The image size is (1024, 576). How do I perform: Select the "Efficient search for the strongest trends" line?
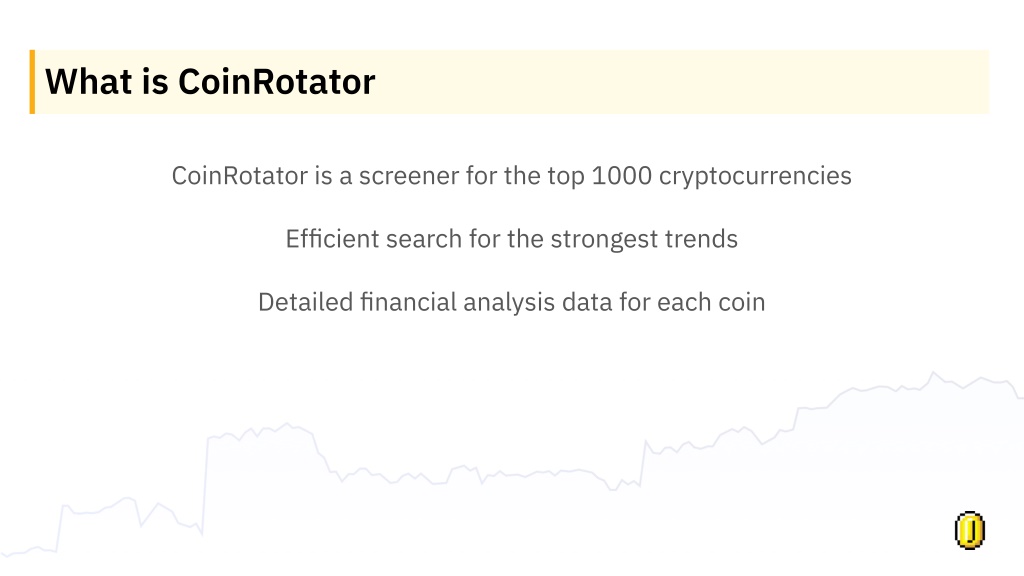[511, 239]
